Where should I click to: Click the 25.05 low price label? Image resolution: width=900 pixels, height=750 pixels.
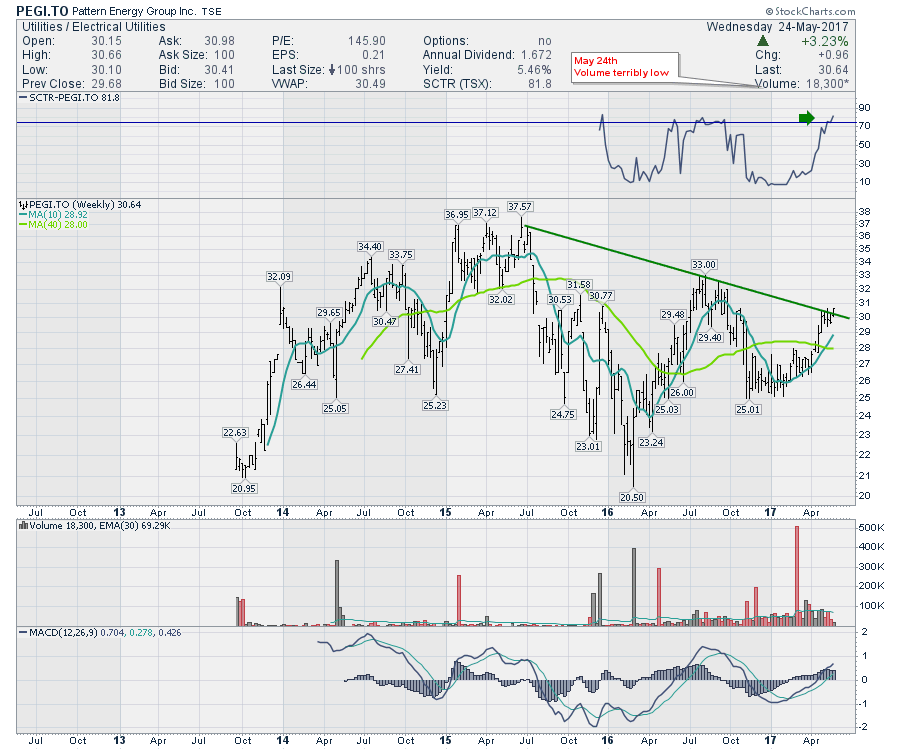[x=335, y=409]
